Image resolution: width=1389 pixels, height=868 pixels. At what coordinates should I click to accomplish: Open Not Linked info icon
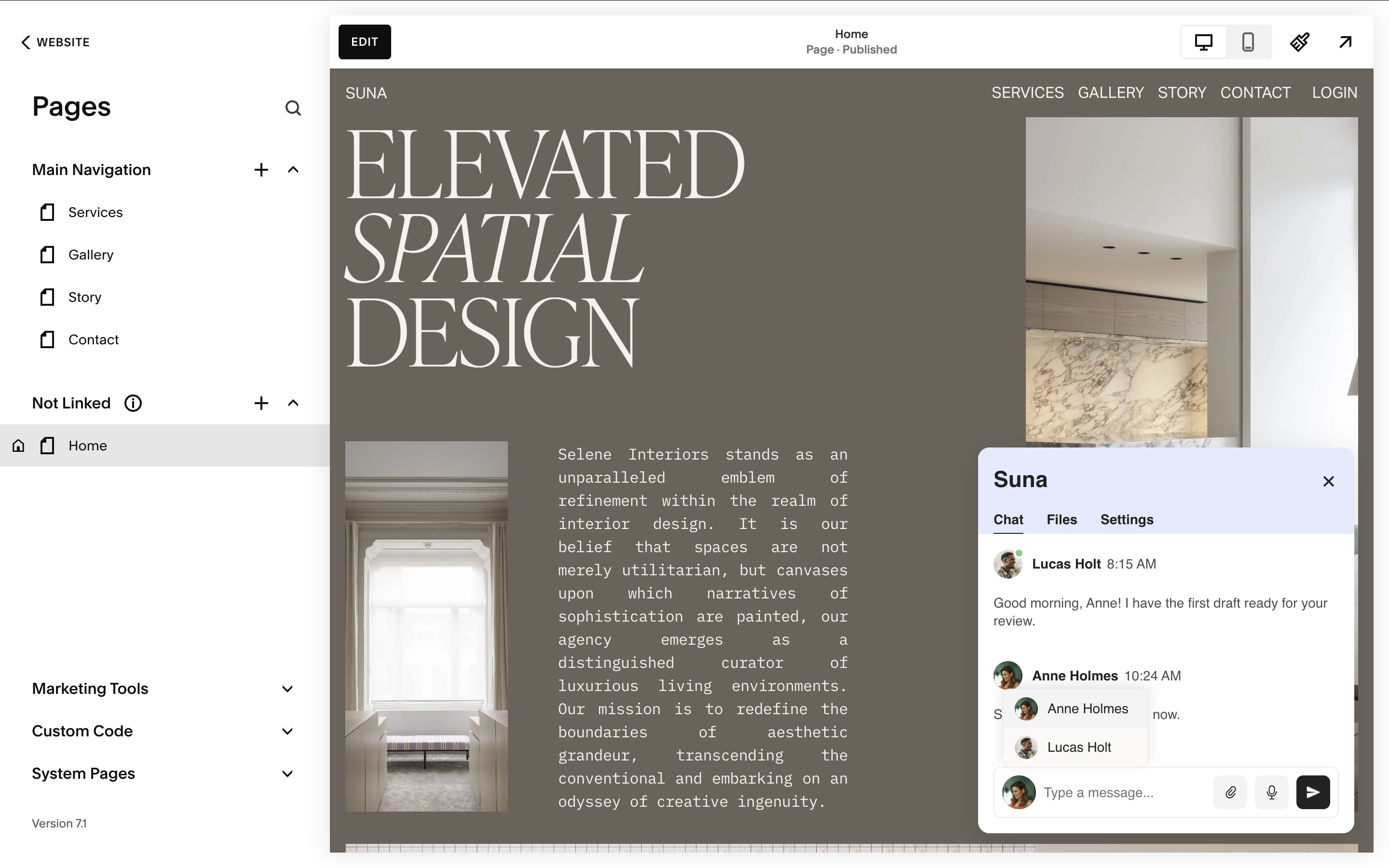(133, 403)
